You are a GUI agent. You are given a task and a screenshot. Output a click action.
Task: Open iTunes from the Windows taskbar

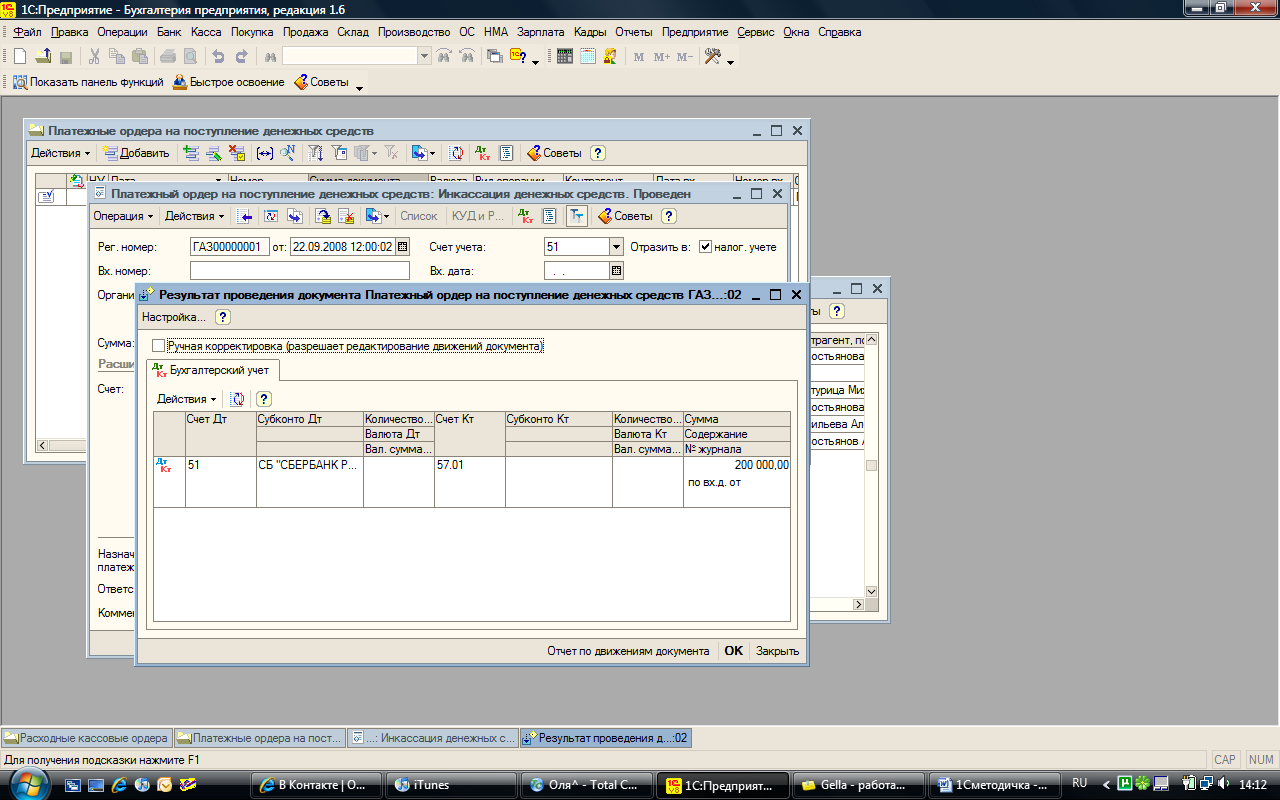pos(452,785)
